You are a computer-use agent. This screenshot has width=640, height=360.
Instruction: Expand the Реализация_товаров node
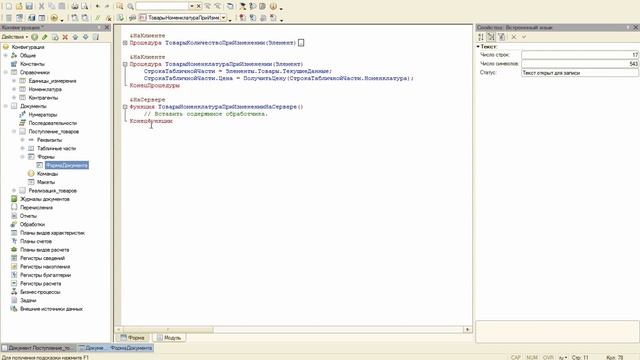14,191
